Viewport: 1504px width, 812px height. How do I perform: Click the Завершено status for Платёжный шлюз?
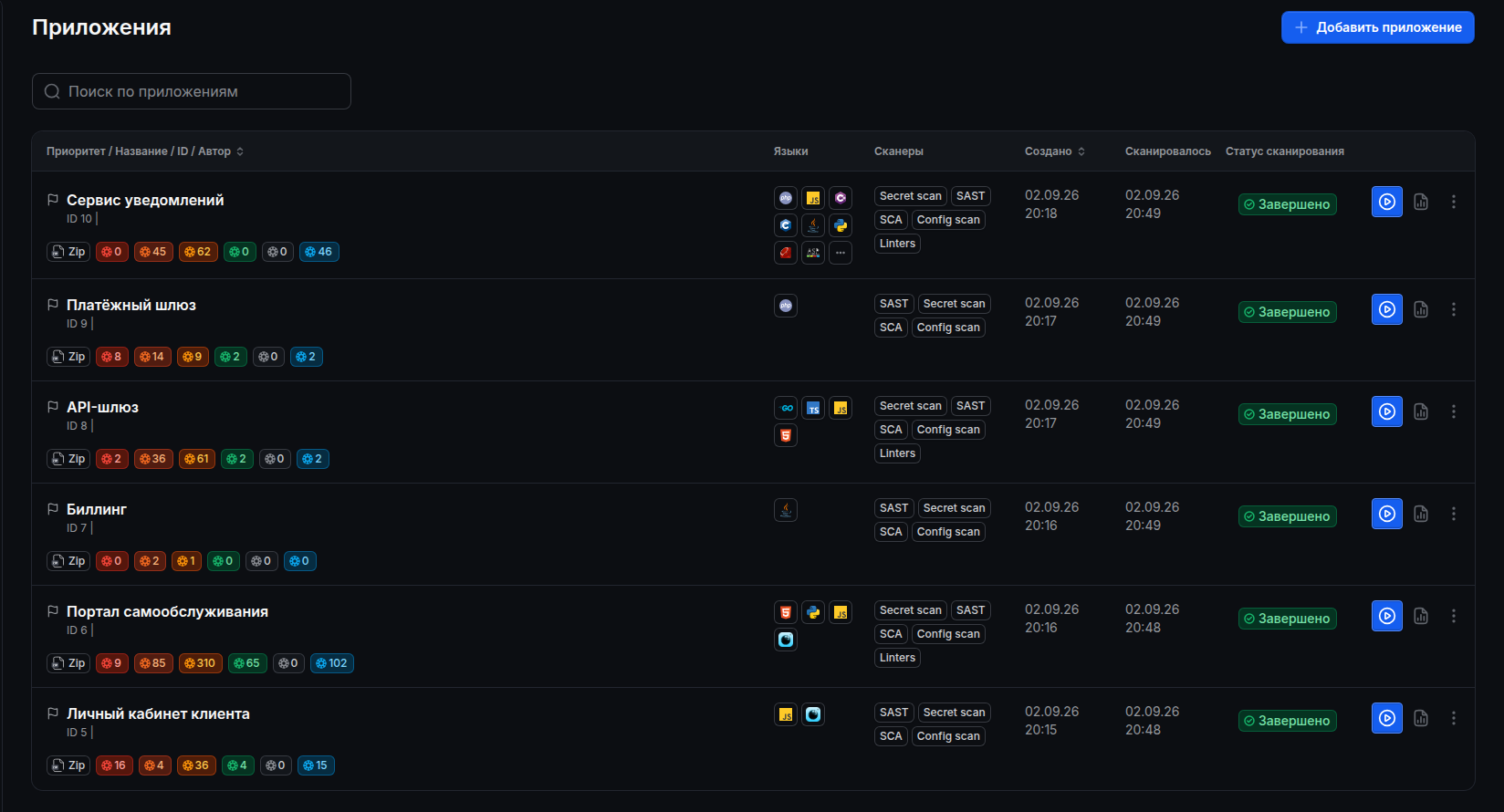[1288, 312]
